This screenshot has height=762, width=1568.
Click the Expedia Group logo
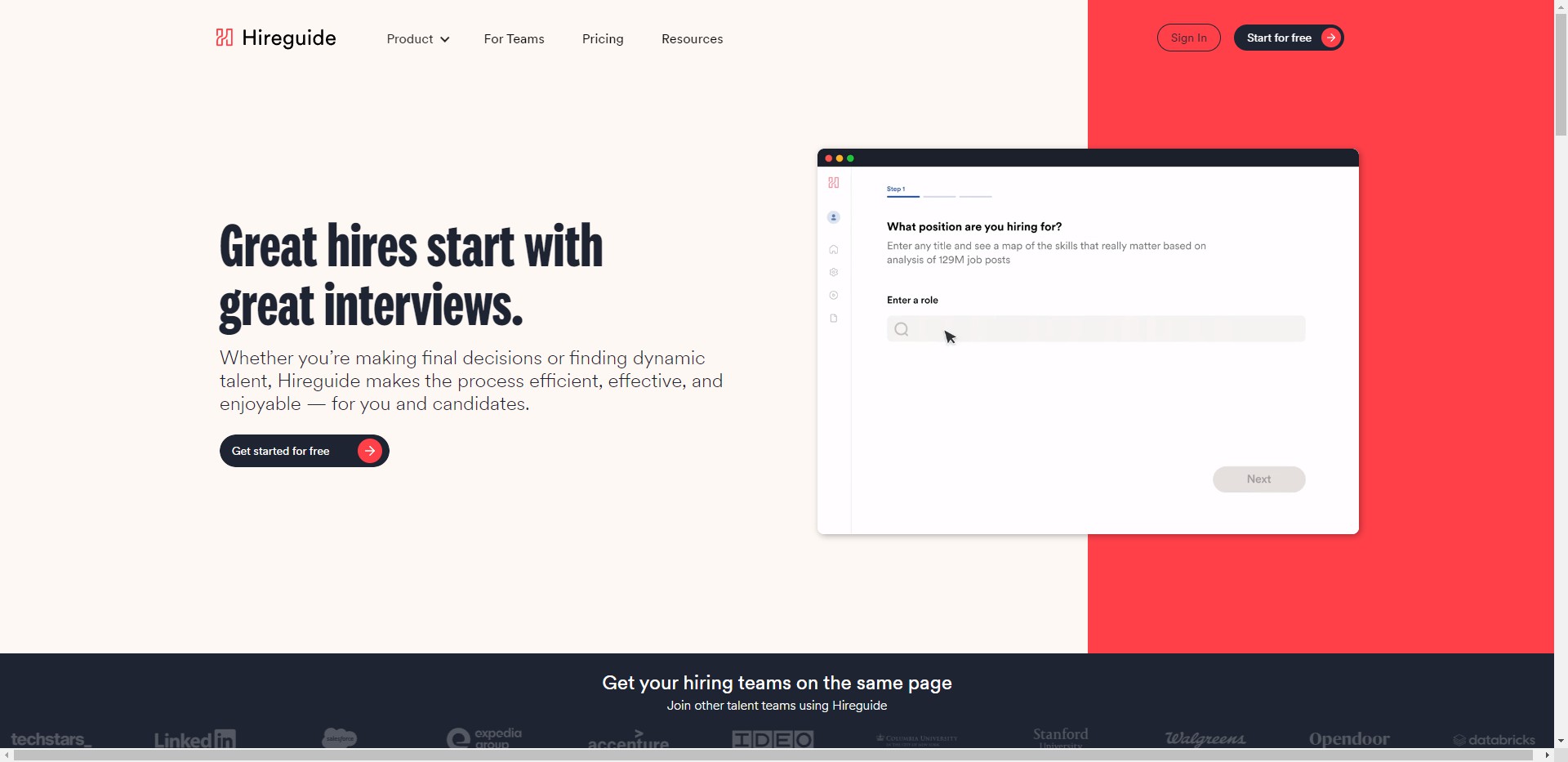[x=483, y=737]
